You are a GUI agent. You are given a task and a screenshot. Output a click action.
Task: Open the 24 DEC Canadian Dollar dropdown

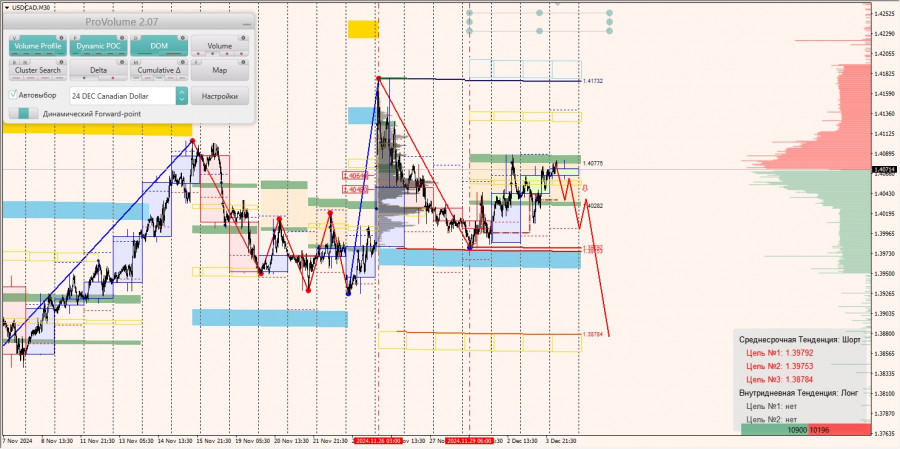pyautogui.click(x=123, y=96)
